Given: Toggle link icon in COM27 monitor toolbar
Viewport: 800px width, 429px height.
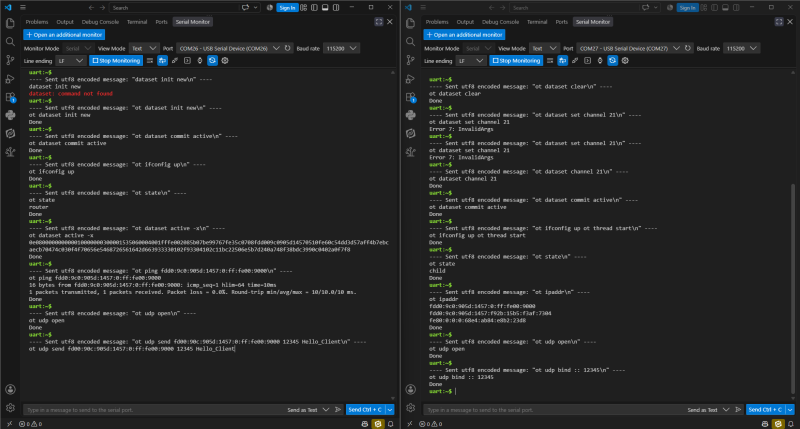Looking at the screenshot, I should (575, 61).
